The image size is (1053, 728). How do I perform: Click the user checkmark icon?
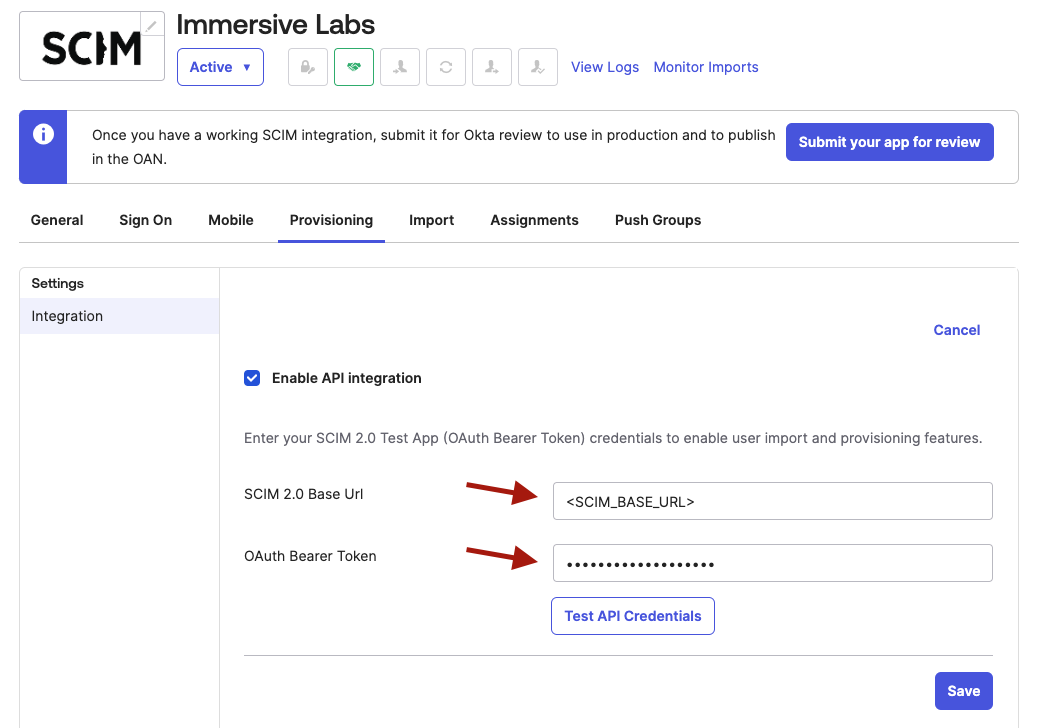point(538,67)
